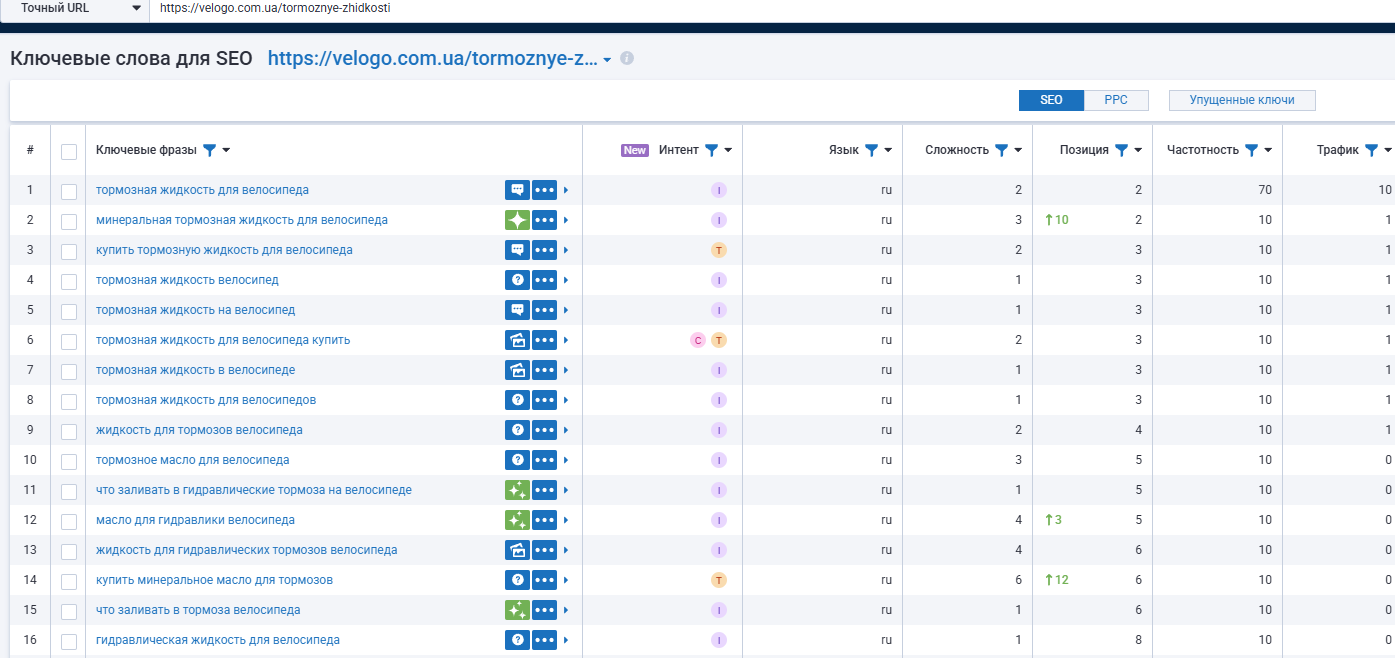The image size is (1395, 658).
Task: Click green sparkle icon for 'что заливать в гидравлические тормоза'
Action: click(517, 490)
